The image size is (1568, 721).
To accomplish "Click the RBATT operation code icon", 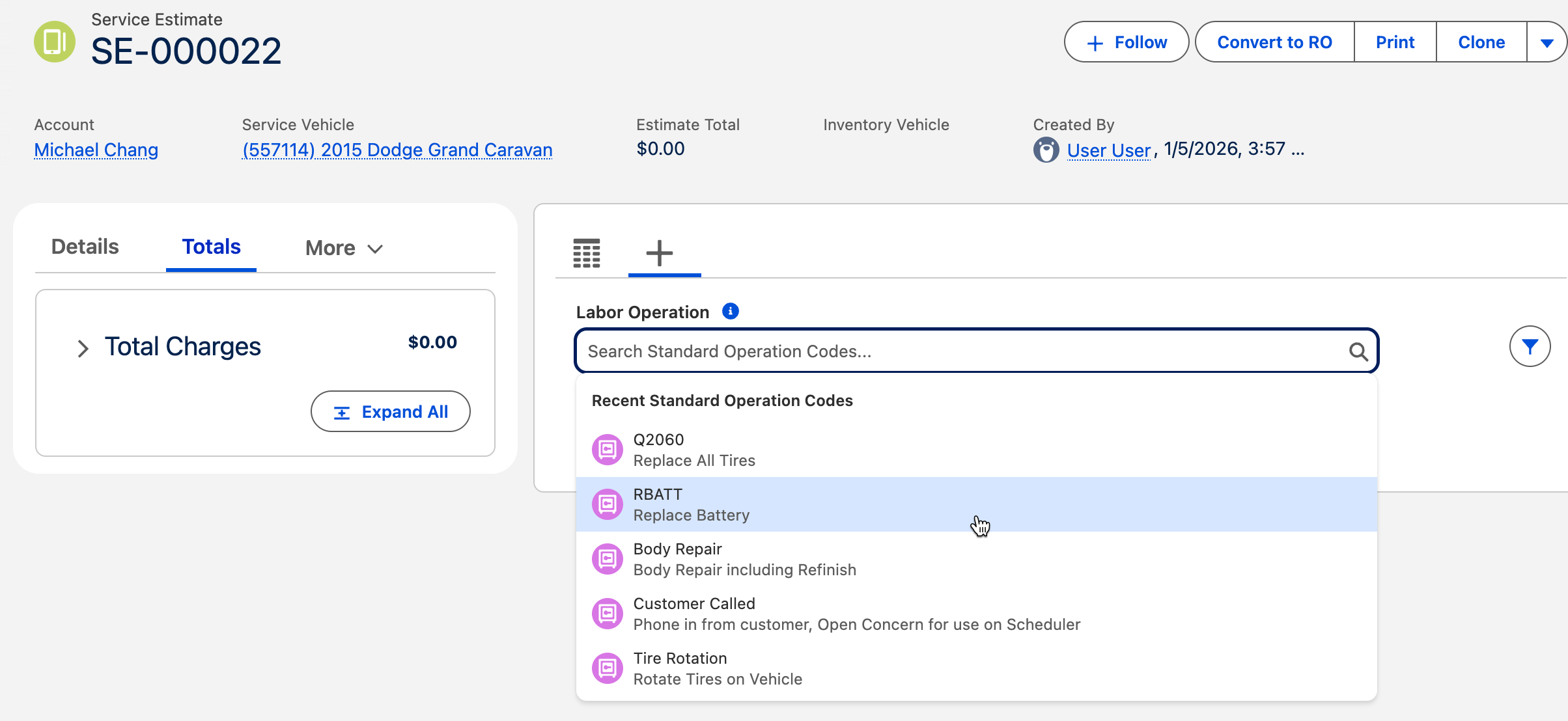I will (x=607, y=504).
